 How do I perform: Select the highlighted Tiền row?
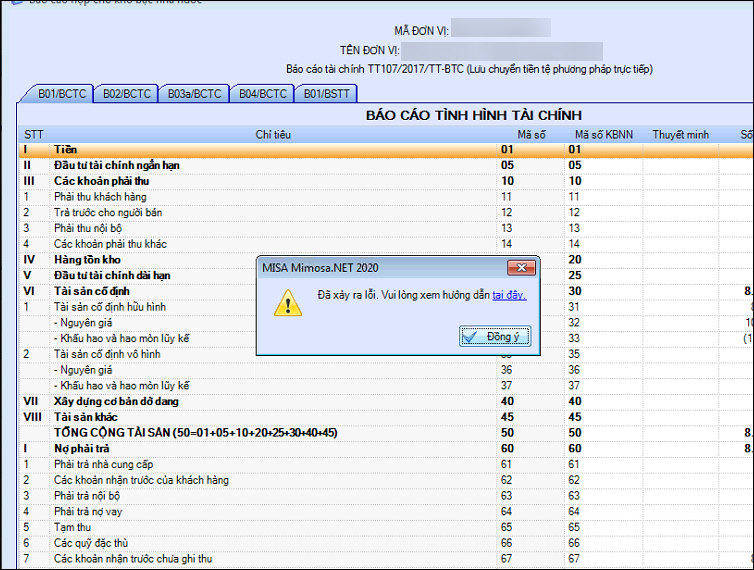tap(270, 149)
